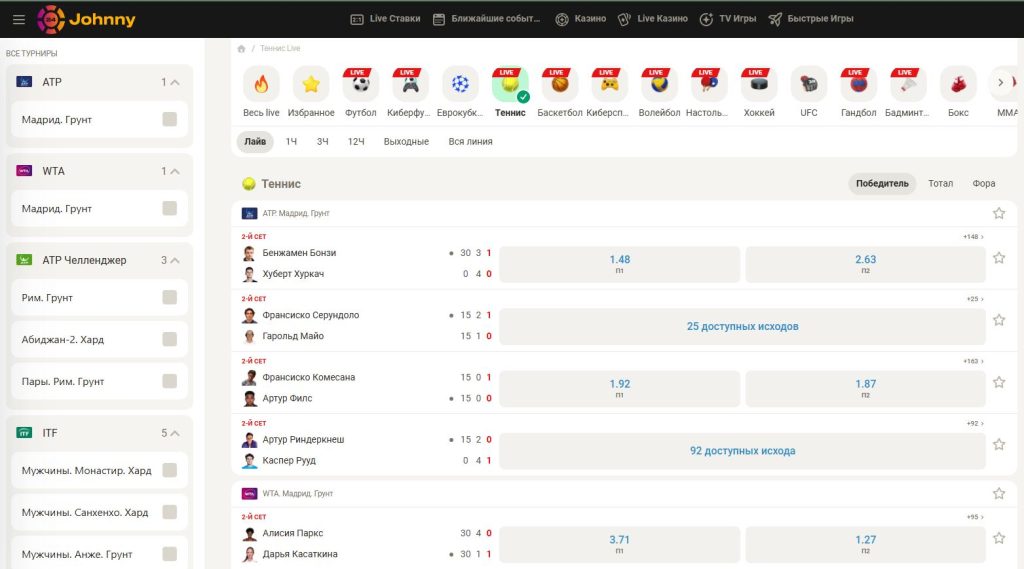The width and height of the screenshot is (1024, 569).
Task: Favorite the ATP Мадрид tournament star
Action: [x=999, y=213]
